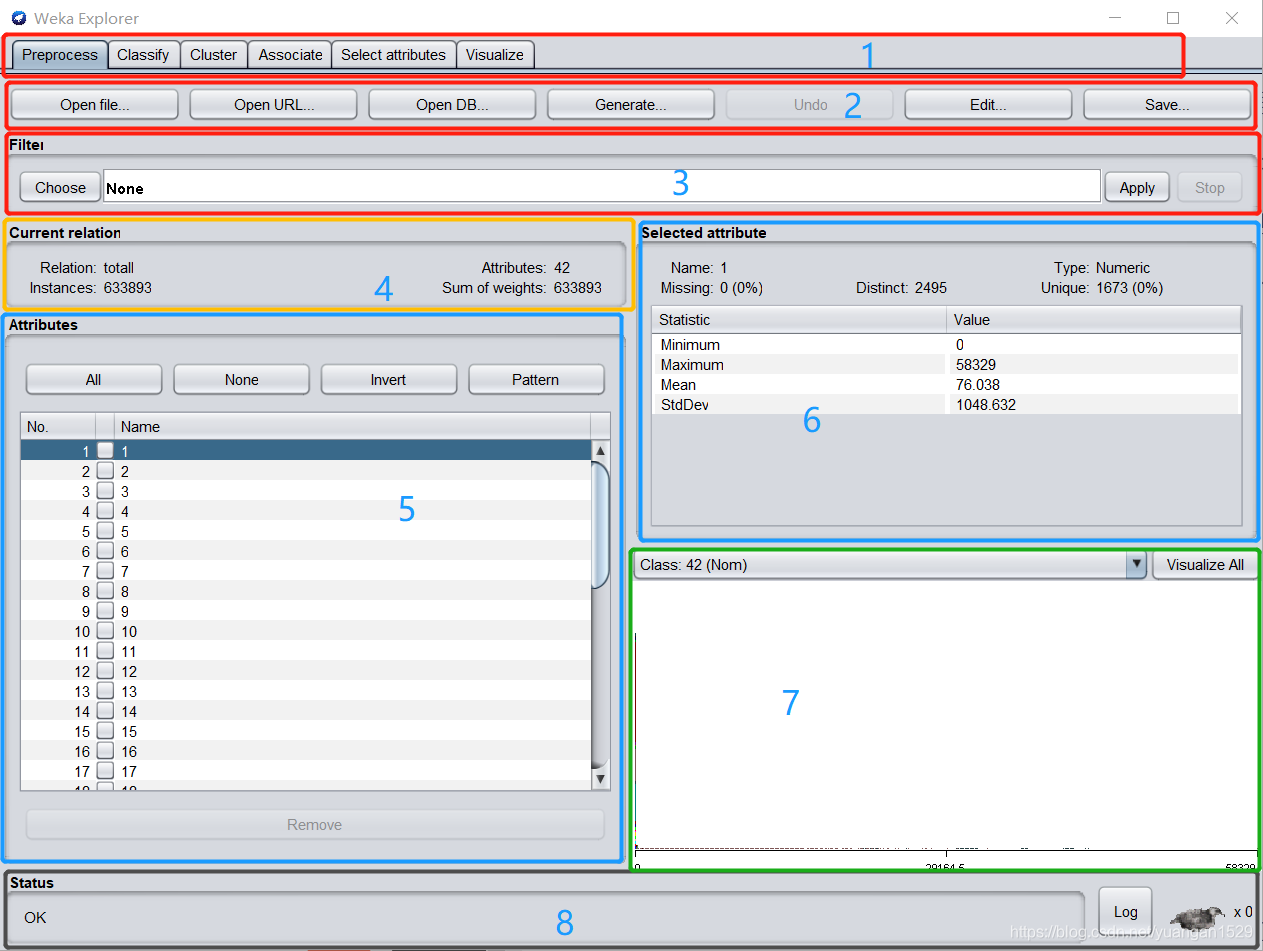Click the Generate... button
Image resolution: width=1263 pixels, height=951 pixels.
coord(631,104)
